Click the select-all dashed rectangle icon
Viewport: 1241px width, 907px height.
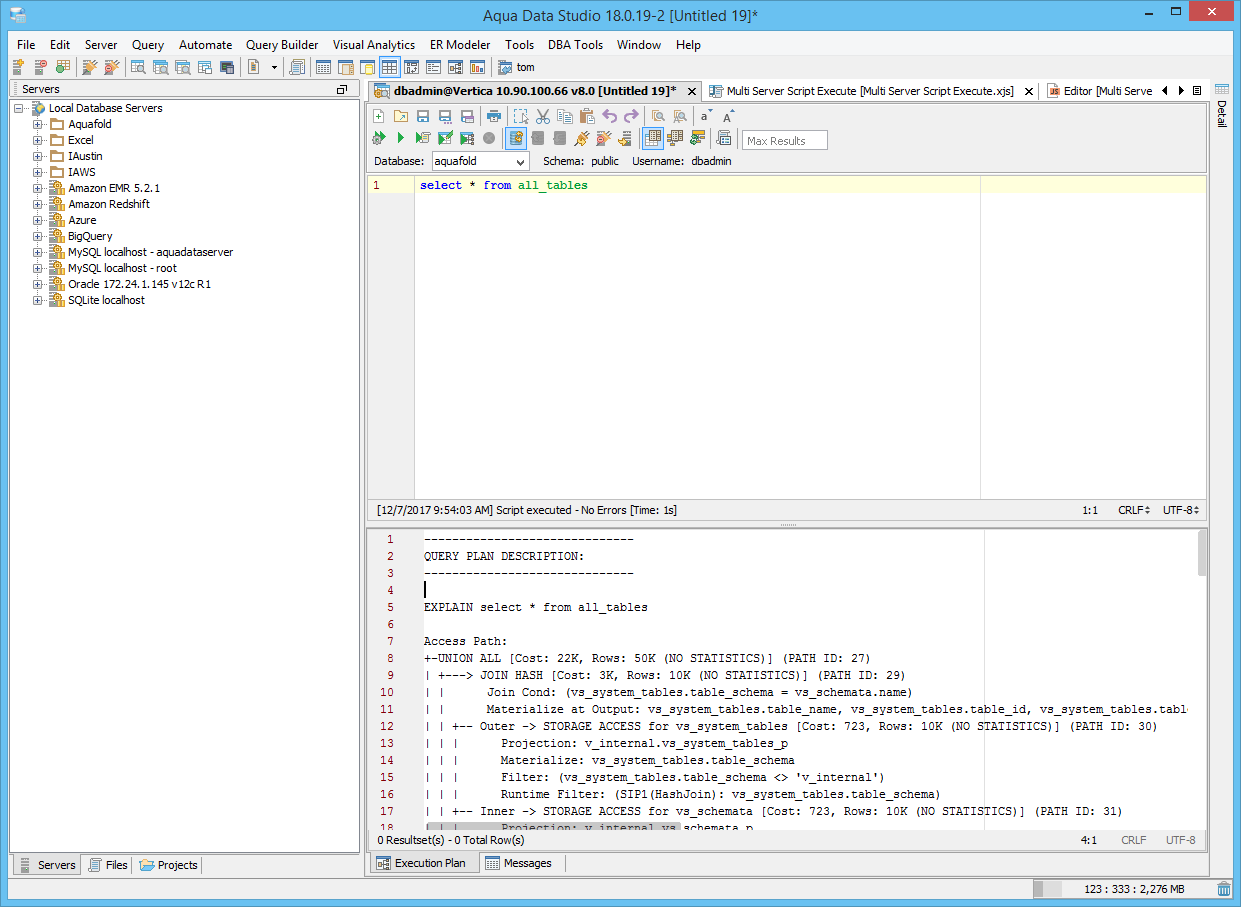coord(521,116)
